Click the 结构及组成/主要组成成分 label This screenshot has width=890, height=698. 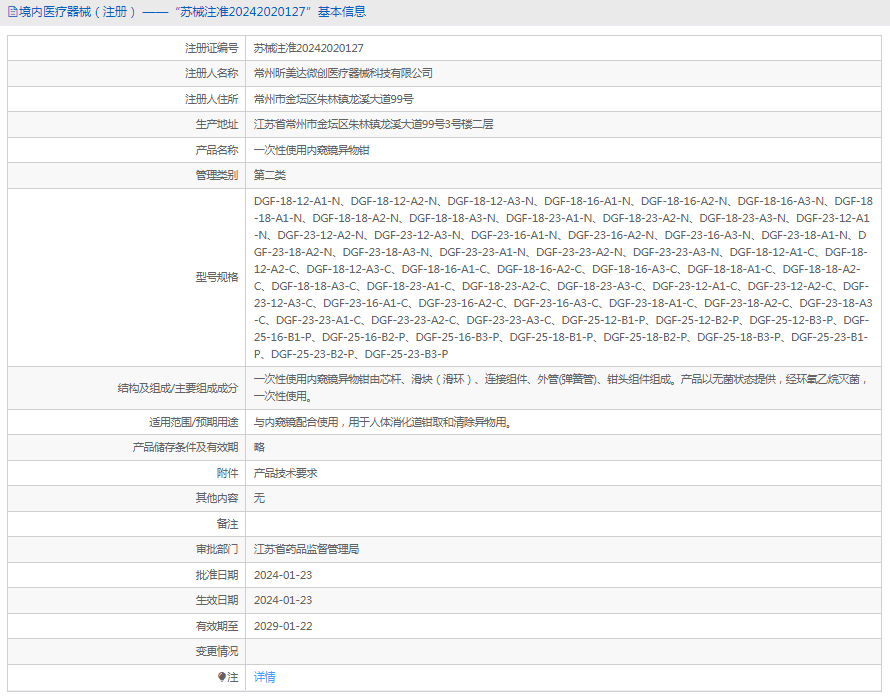pyautogui.click(x=178, y=388)
